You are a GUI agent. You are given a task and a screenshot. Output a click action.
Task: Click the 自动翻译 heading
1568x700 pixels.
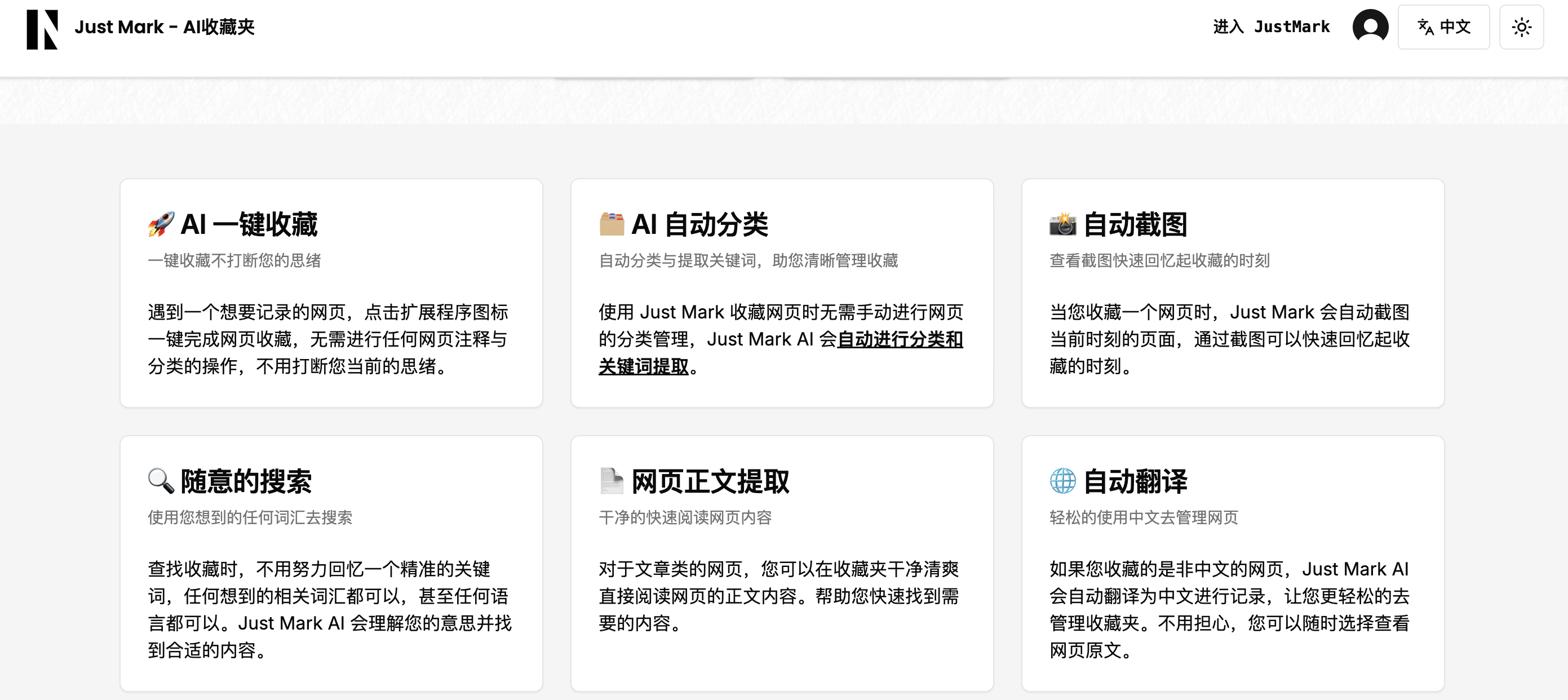[1135, 481]
